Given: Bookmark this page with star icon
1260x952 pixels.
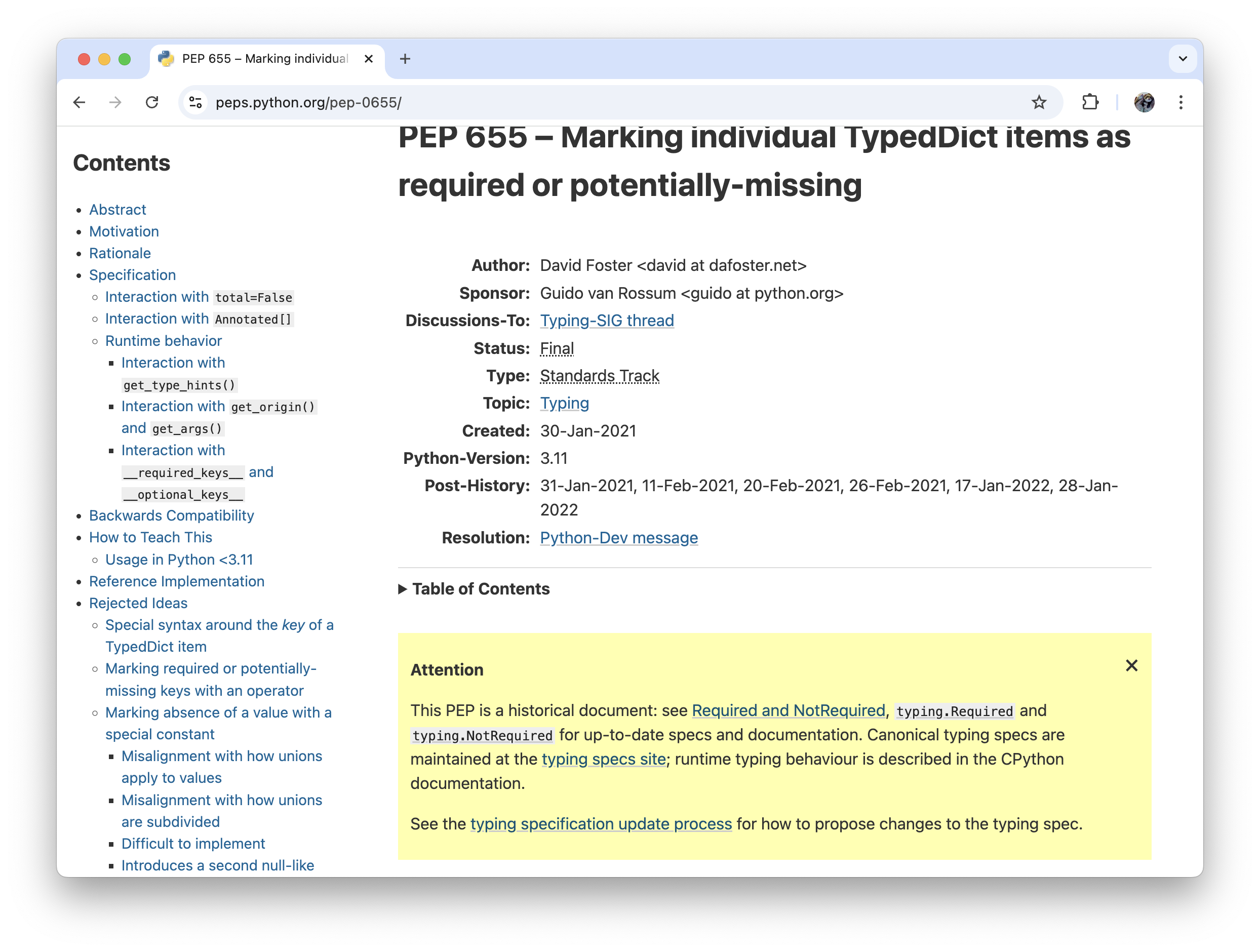Looking at the screenshot, I should coord(1038,103).
